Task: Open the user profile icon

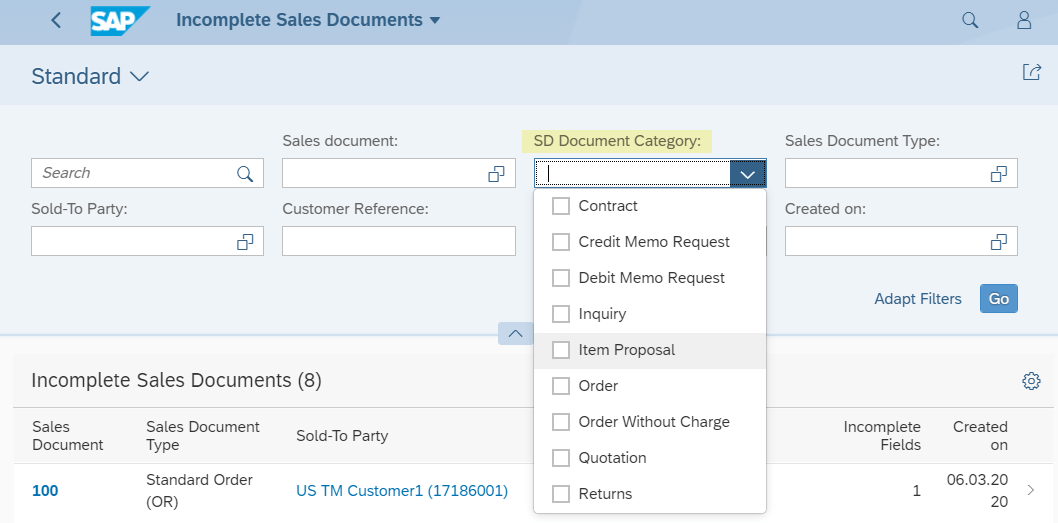Action: tap(1023, 20)
